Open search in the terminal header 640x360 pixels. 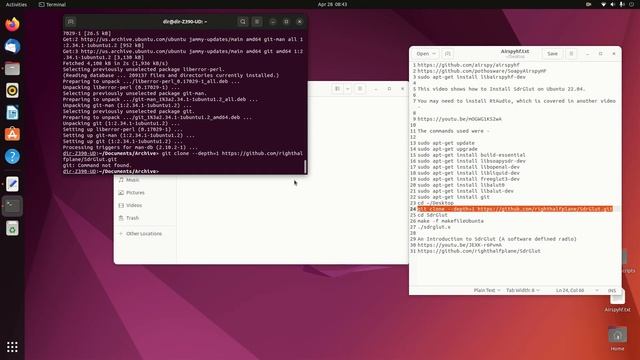pos(243,22)
